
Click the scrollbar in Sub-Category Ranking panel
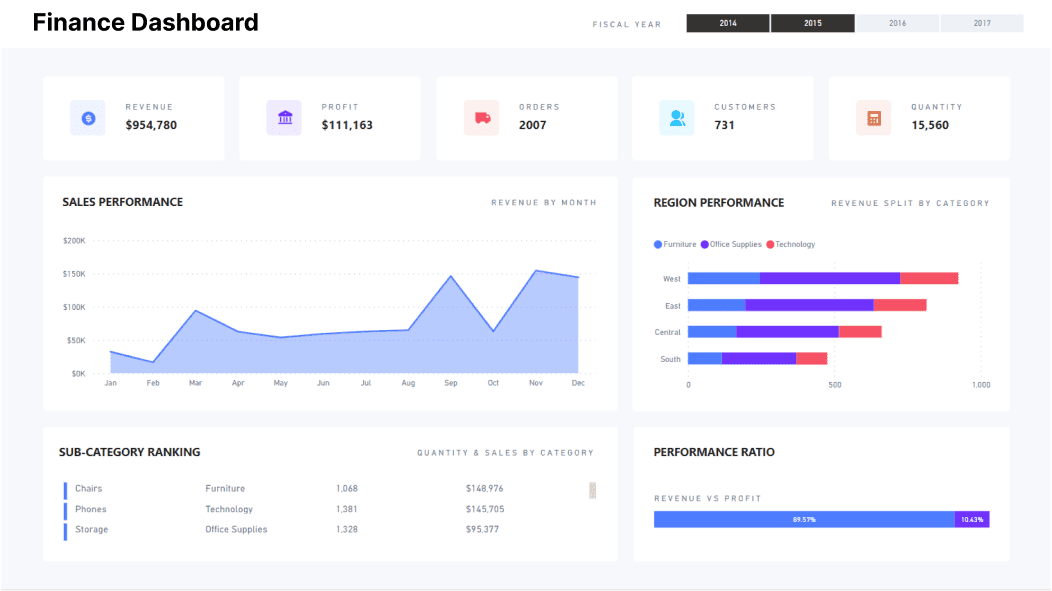[591, 489]
